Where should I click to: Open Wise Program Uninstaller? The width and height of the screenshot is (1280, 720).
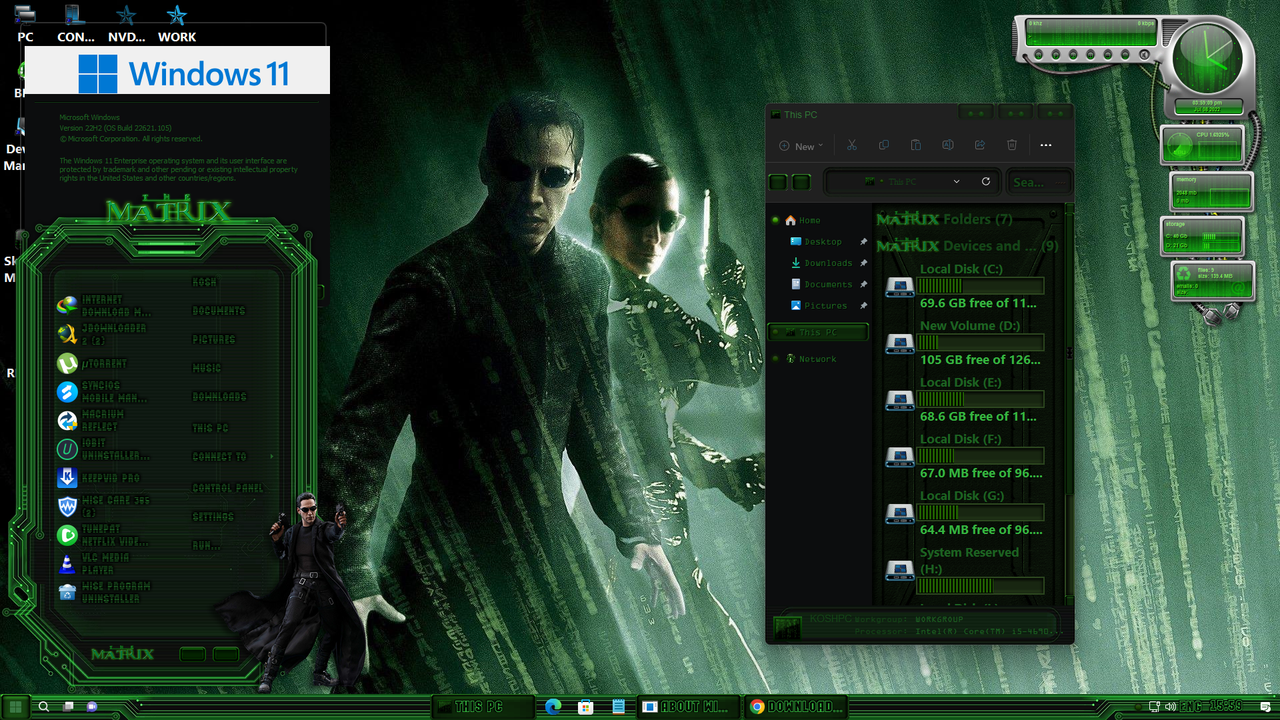[x=104, y=592]
